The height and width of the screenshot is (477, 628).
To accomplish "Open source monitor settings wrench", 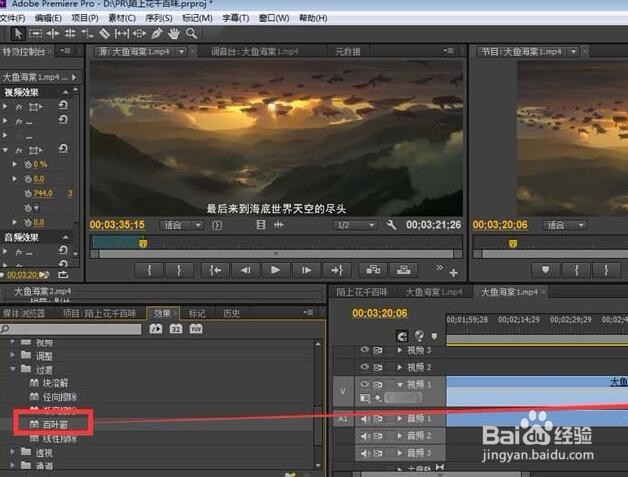I will (391, 225).
